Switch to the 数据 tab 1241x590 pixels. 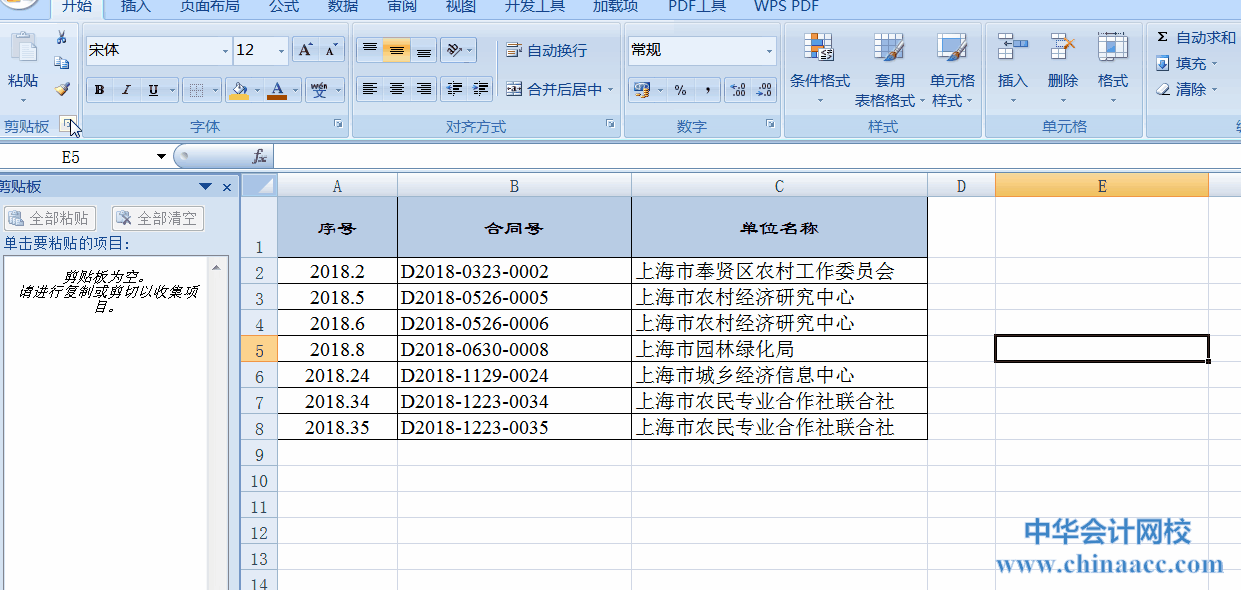[x=343, y=7]
